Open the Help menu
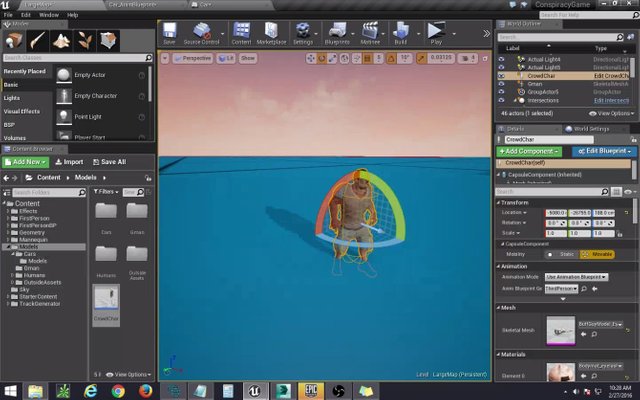The image size is (640, 400). (x=72, y=15)
